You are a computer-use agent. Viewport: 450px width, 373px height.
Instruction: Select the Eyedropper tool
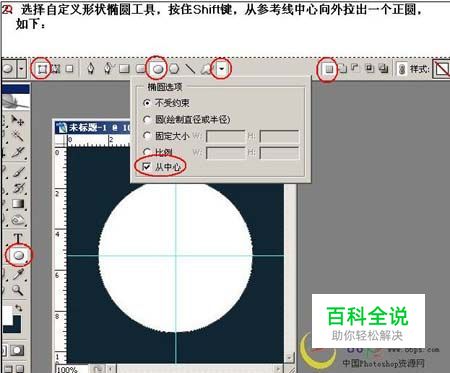[x=18, y=274]
